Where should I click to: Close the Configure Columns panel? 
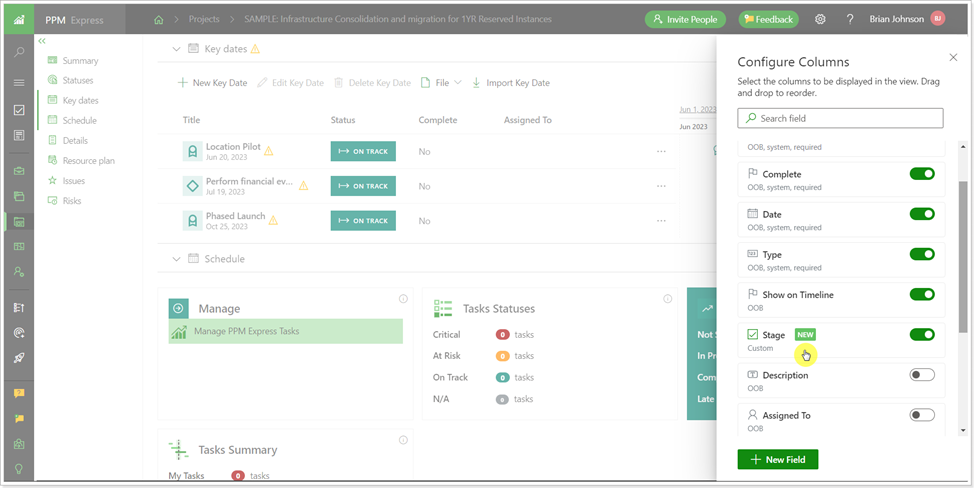click(954, 57)
